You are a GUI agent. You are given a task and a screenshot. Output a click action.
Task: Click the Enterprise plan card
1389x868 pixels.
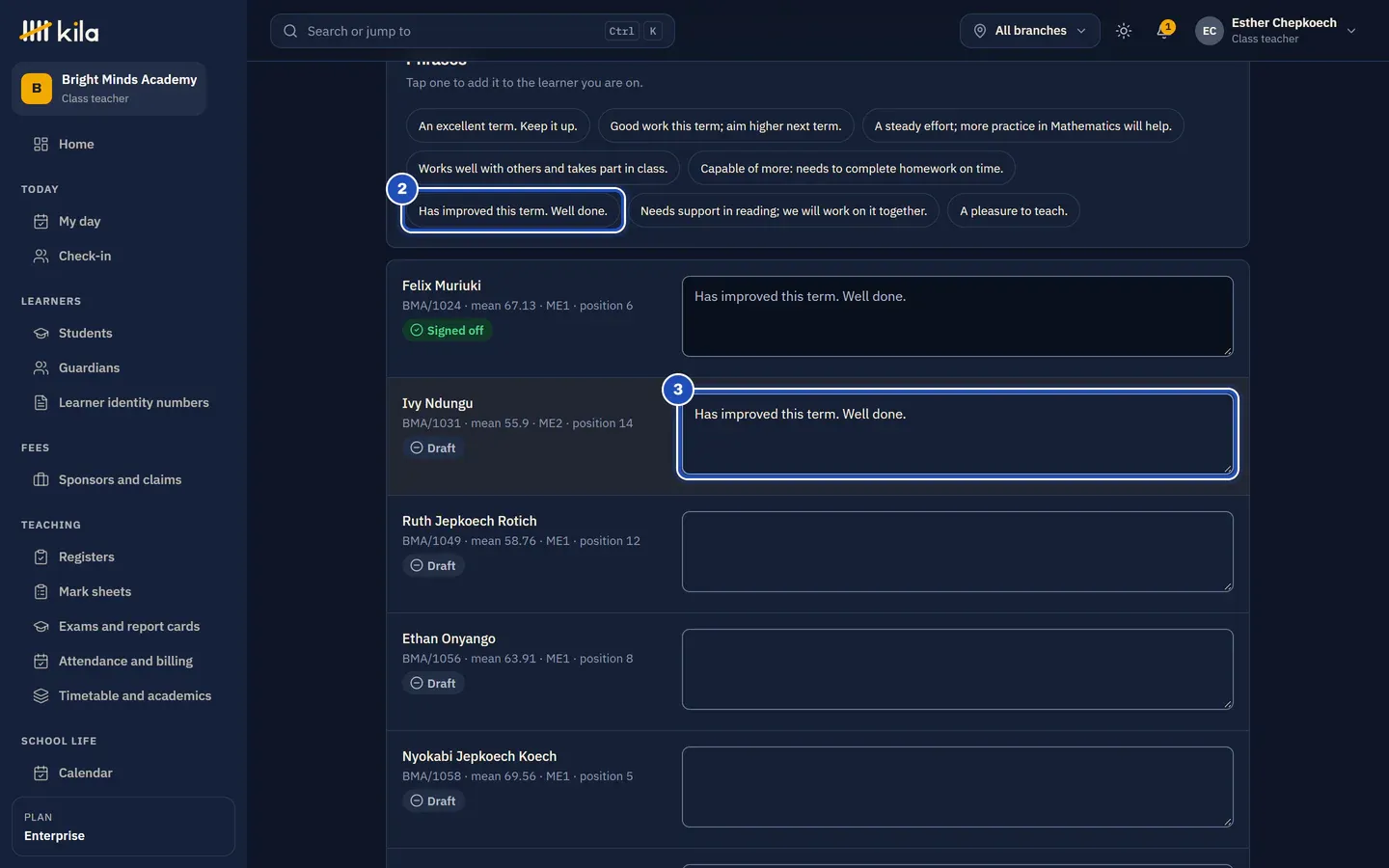[123, 827]
